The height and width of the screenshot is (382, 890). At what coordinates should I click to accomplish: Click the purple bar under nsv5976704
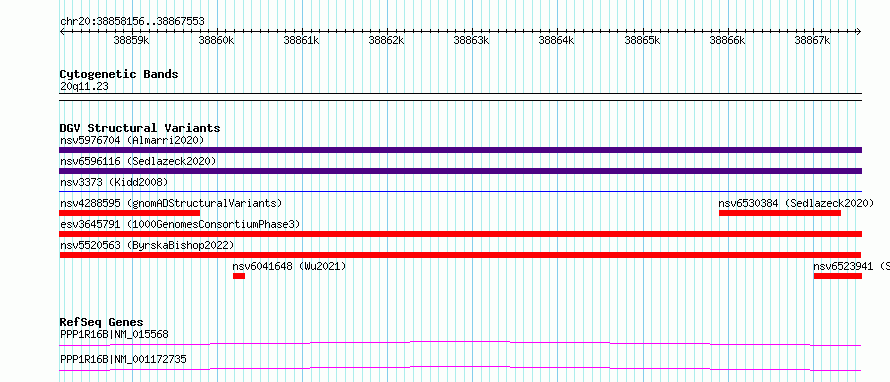point(460,150)
